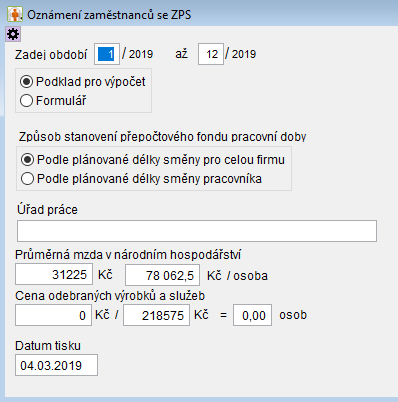Choose shift length by pracovníka option
This screenshot has height=402, width=398.
[x=141, y=179]
